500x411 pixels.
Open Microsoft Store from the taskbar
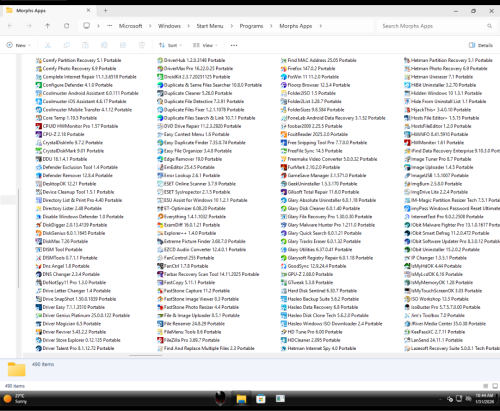click(261, 399)
